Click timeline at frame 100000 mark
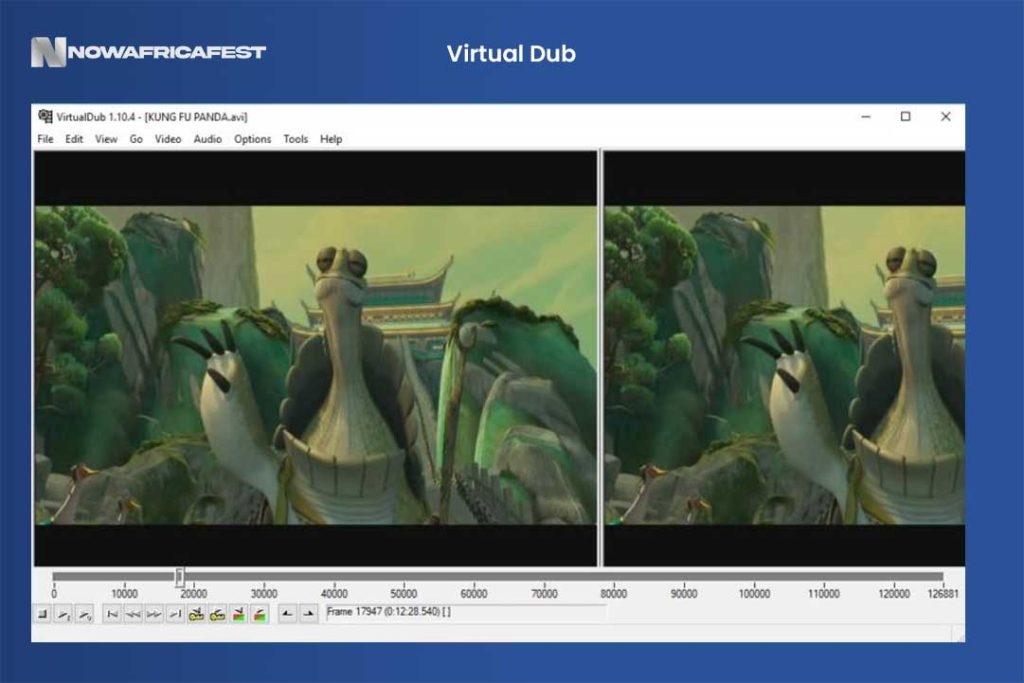This screenshot has width=1024, height=683. [754, 577]
